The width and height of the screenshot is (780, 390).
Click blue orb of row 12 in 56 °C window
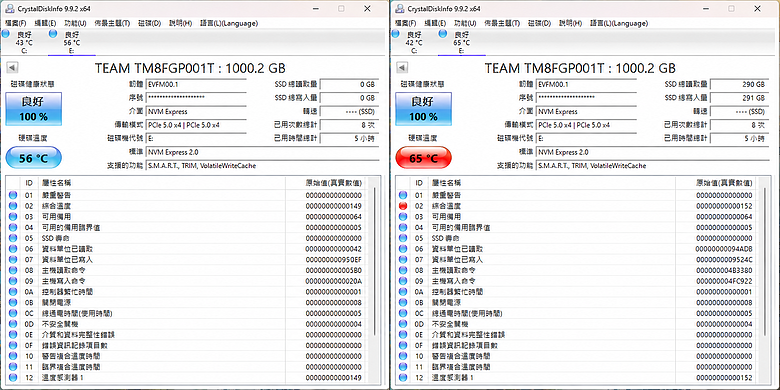tap(13, 378)
